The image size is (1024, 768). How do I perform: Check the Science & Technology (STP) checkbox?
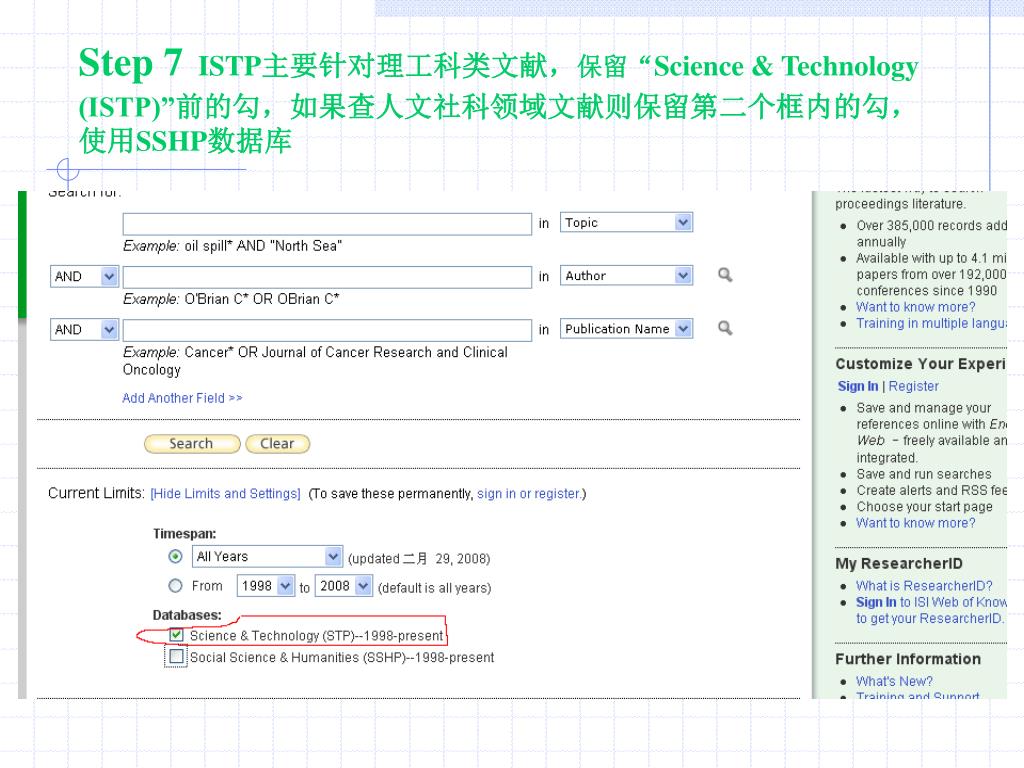(x=176, y=634)
